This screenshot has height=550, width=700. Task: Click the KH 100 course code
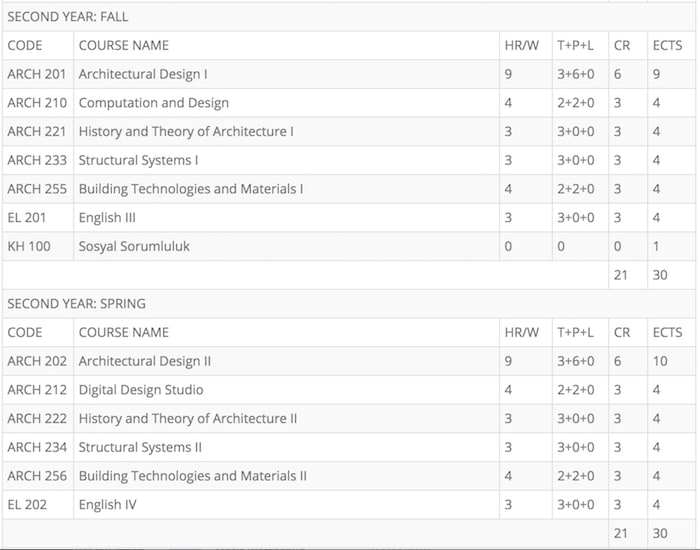pos(29,246)
